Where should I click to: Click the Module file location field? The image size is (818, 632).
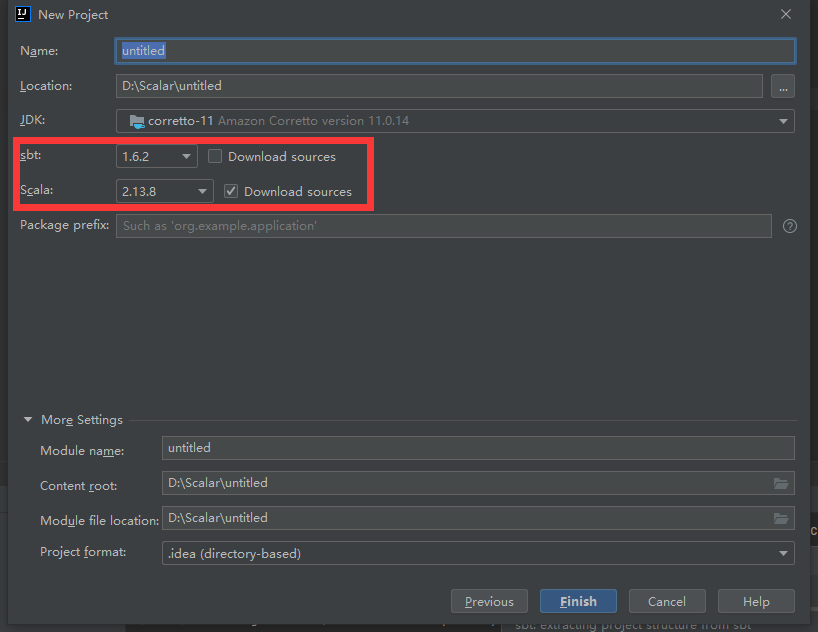coord(478,518)
